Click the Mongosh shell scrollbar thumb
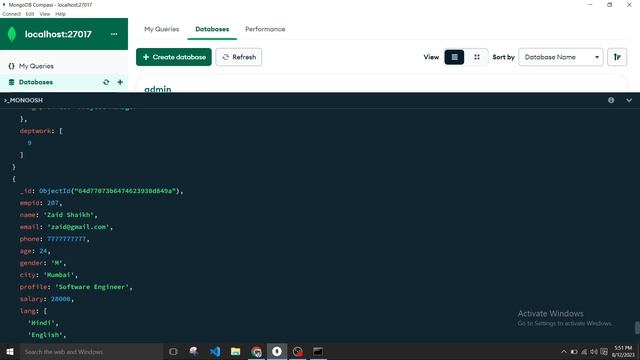This screenshot has width=640, height=360. pos(637,327)
